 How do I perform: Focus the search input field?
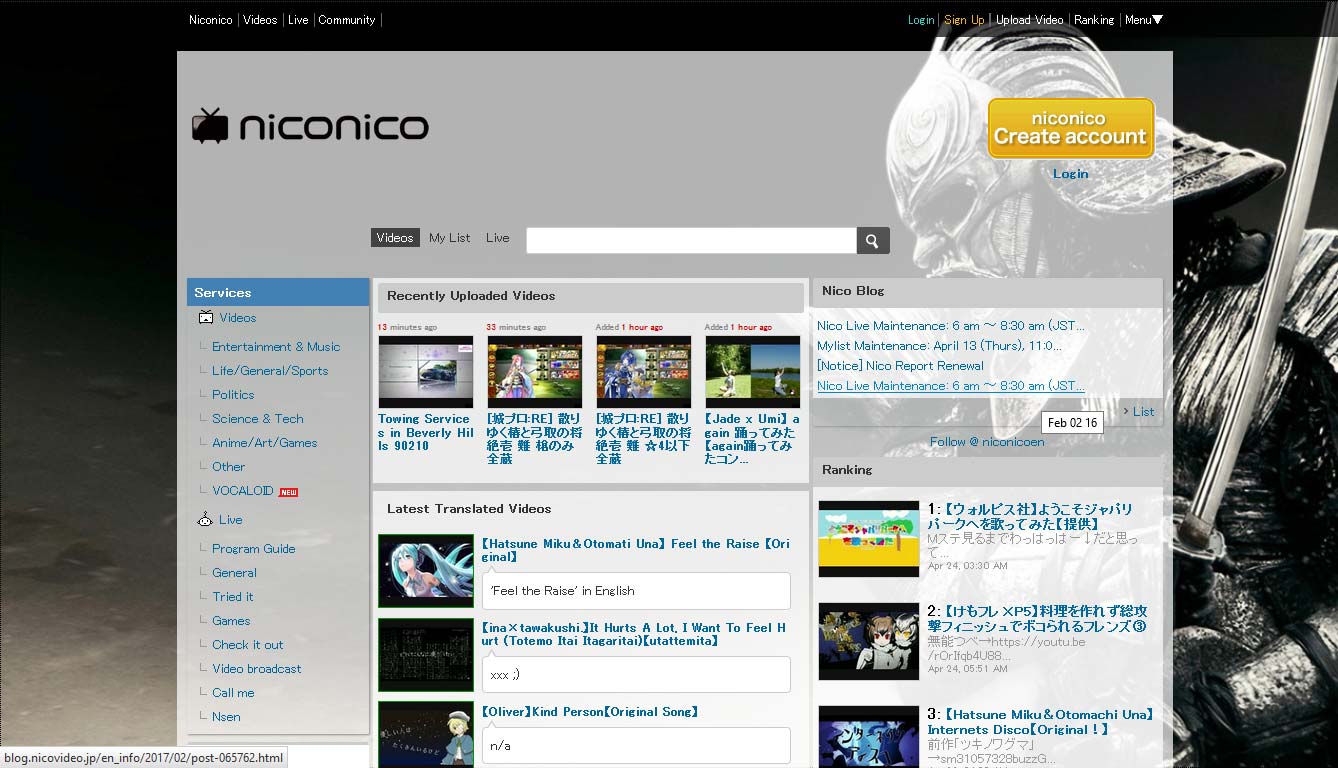pos(691,240)
